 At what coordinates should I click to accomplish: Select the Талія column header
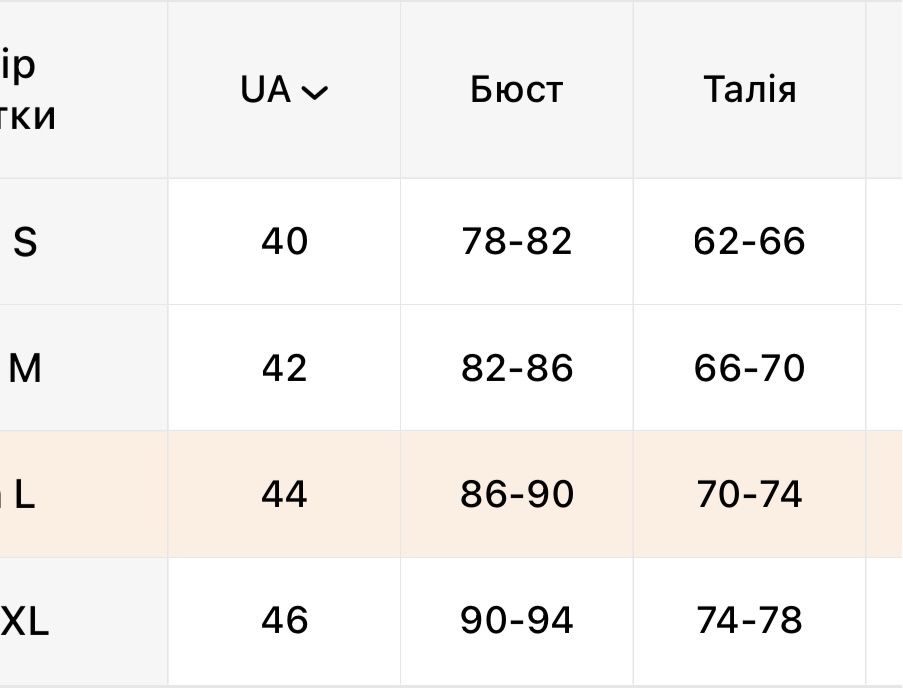[x=749, y=90]
